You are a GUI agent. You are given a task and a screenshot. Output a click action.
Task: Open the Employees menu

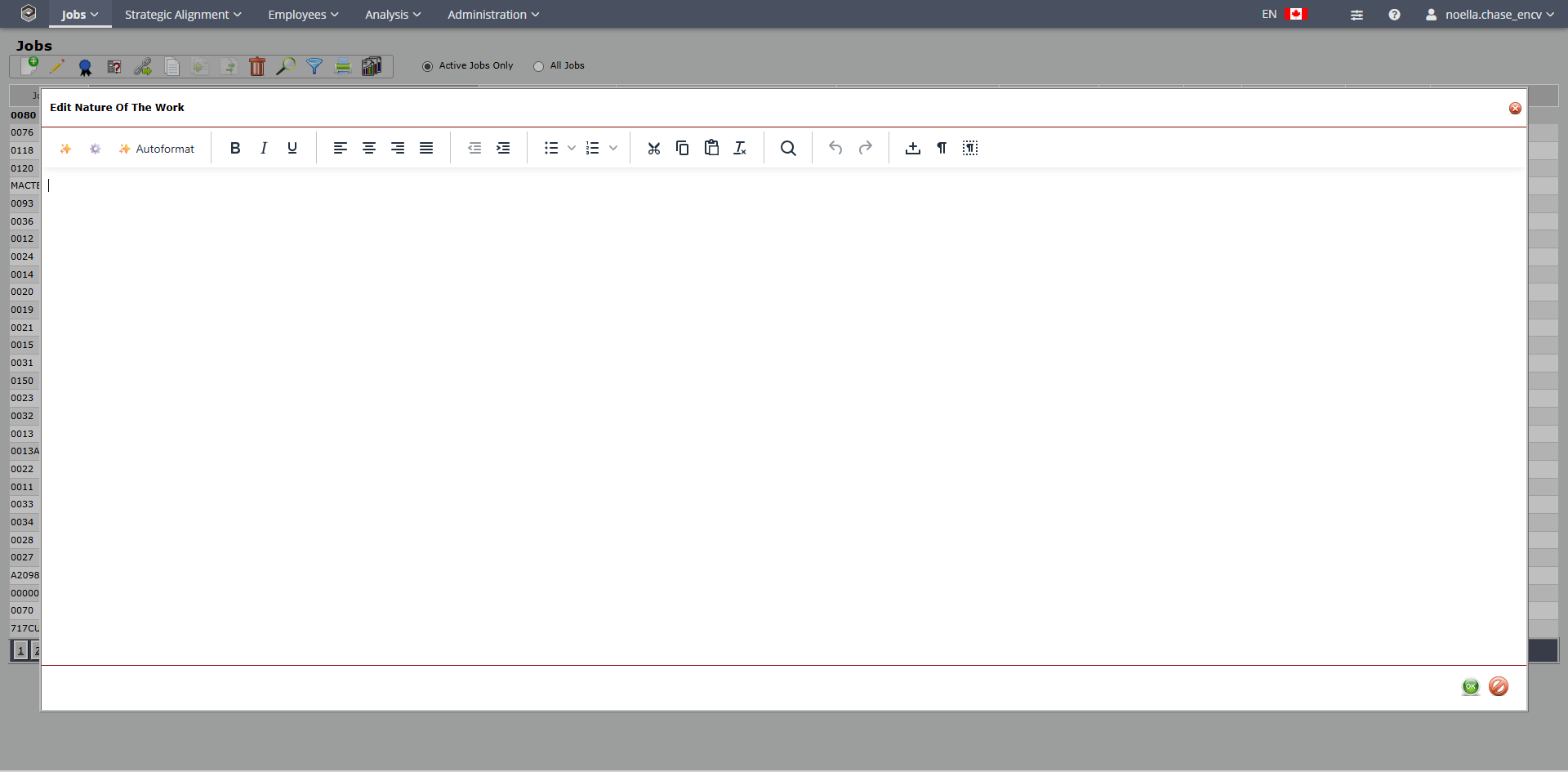click(x=301, y=14)
